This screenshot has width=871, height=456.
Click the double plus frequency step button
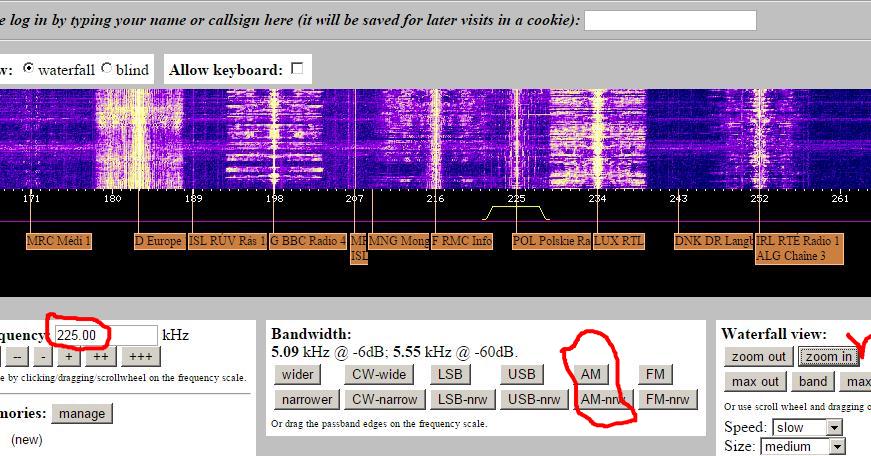[101, 357]
